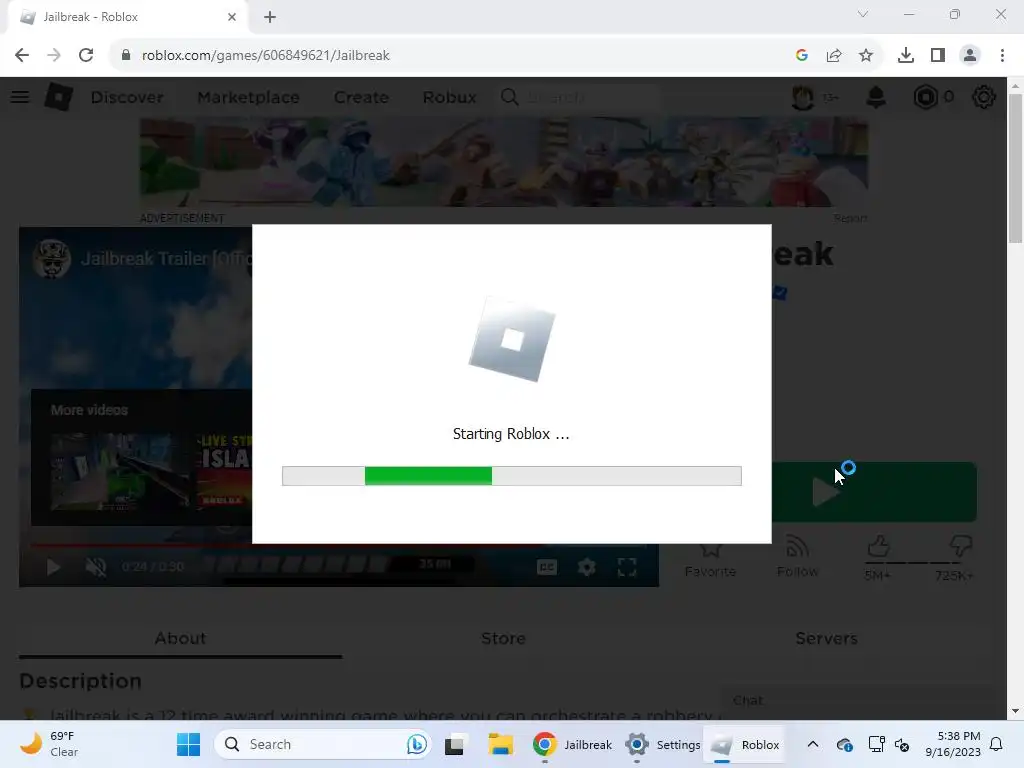Follow the Jailbreak game
The image size is (1024, 768).
point(797,558)
